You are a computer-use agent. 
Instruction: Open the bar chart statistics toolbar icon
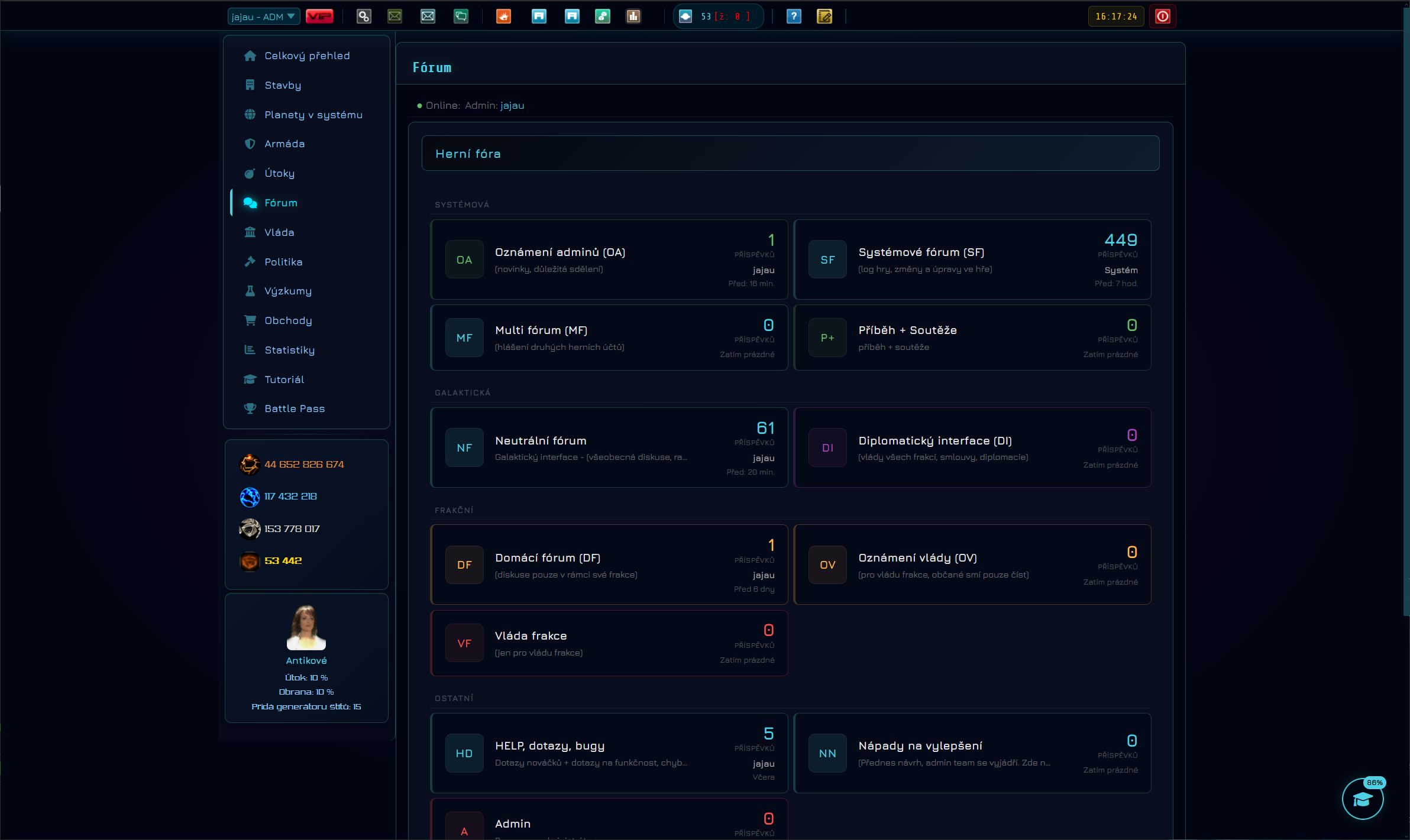633,17
